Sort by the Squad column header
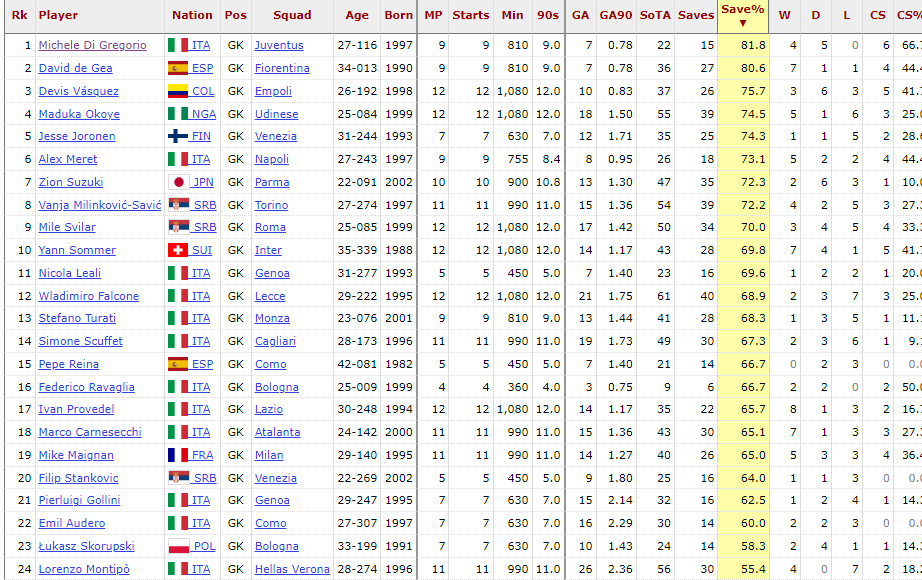The height and width of the screenshot is (580, 922). 292,16
